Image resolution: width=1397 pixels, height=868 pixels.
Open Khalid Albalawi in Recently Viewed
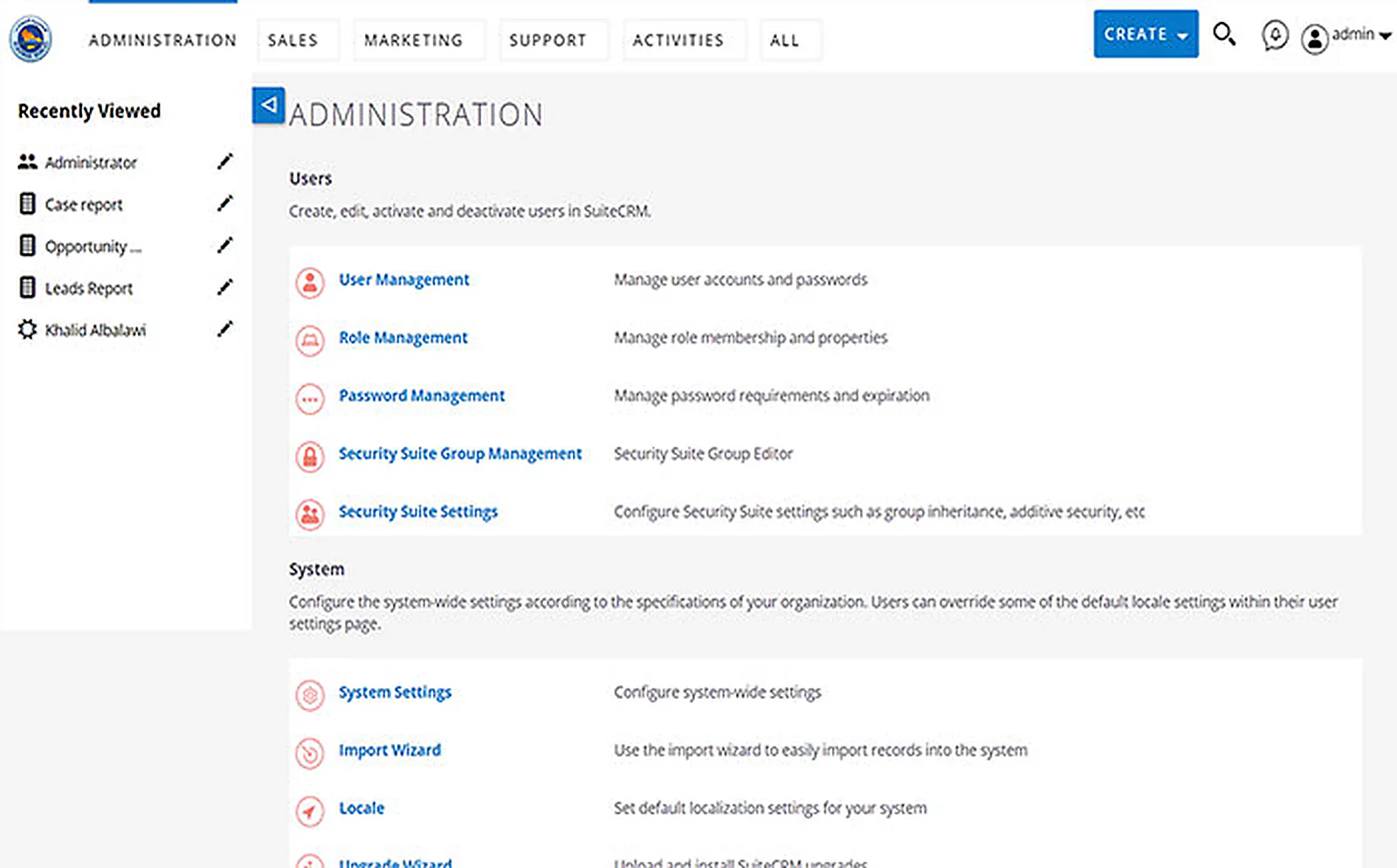(95, 330)
